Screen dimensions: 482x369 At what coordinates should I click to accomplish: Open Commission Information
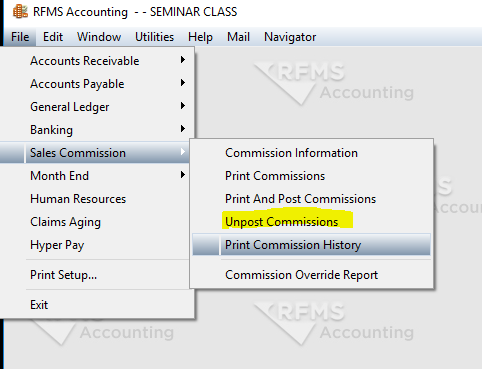point(312,153)
